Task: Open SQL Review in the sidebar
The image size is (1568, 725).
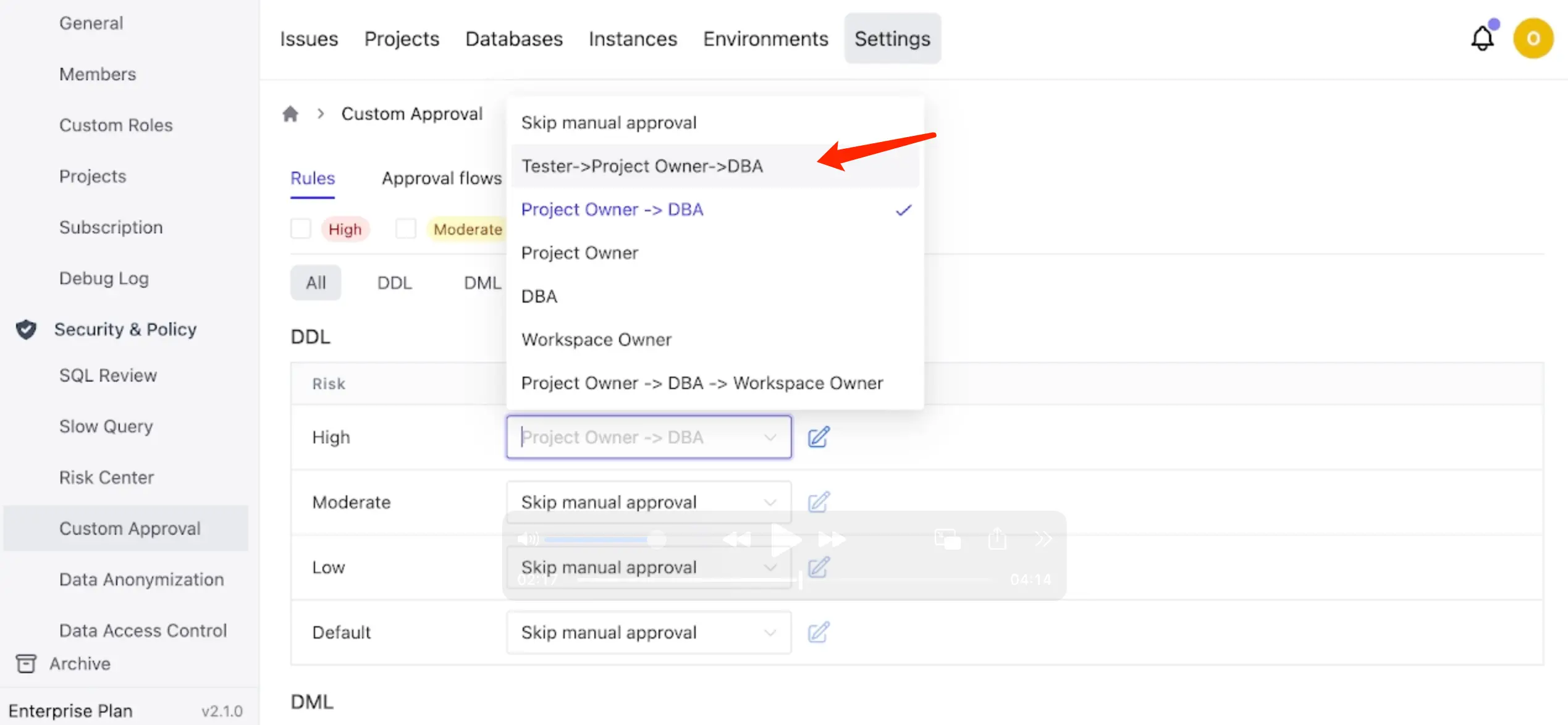Action: [x=108, y=375]
